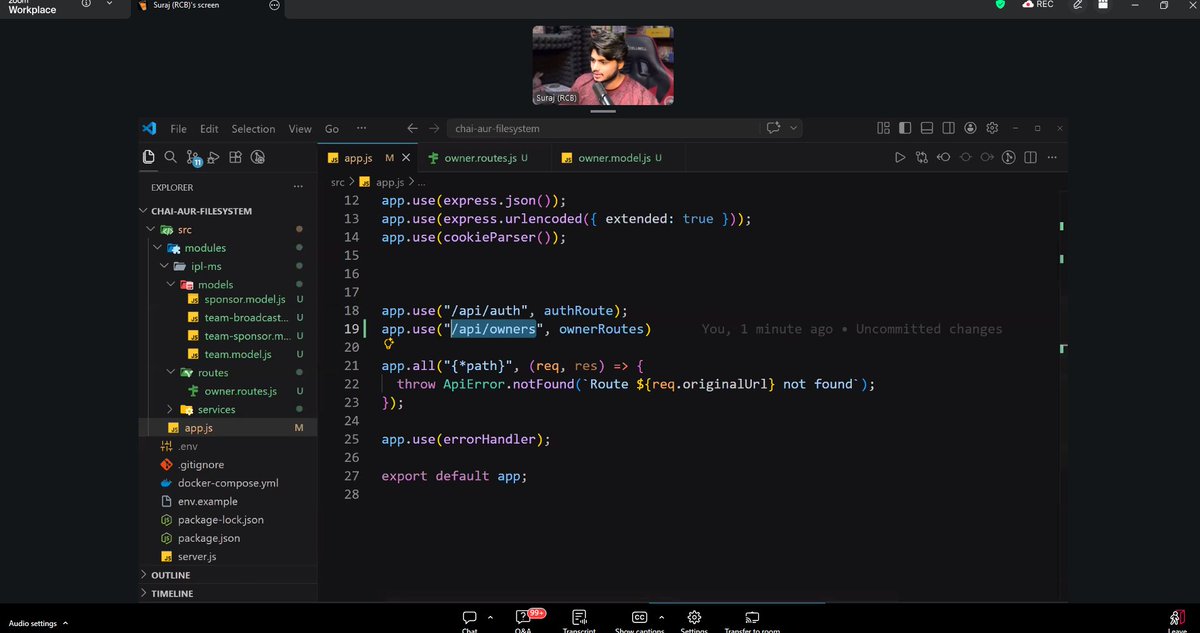The width and height of the screenshot is (1200, 633).
Task: Open the caret next to Show captions
Action: pos(661,617)
